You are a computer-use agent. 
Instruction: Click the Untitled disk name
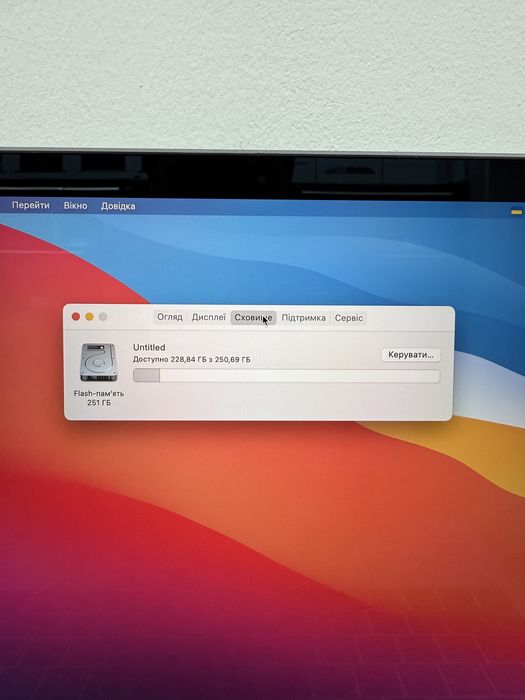[x=149, y=347]
